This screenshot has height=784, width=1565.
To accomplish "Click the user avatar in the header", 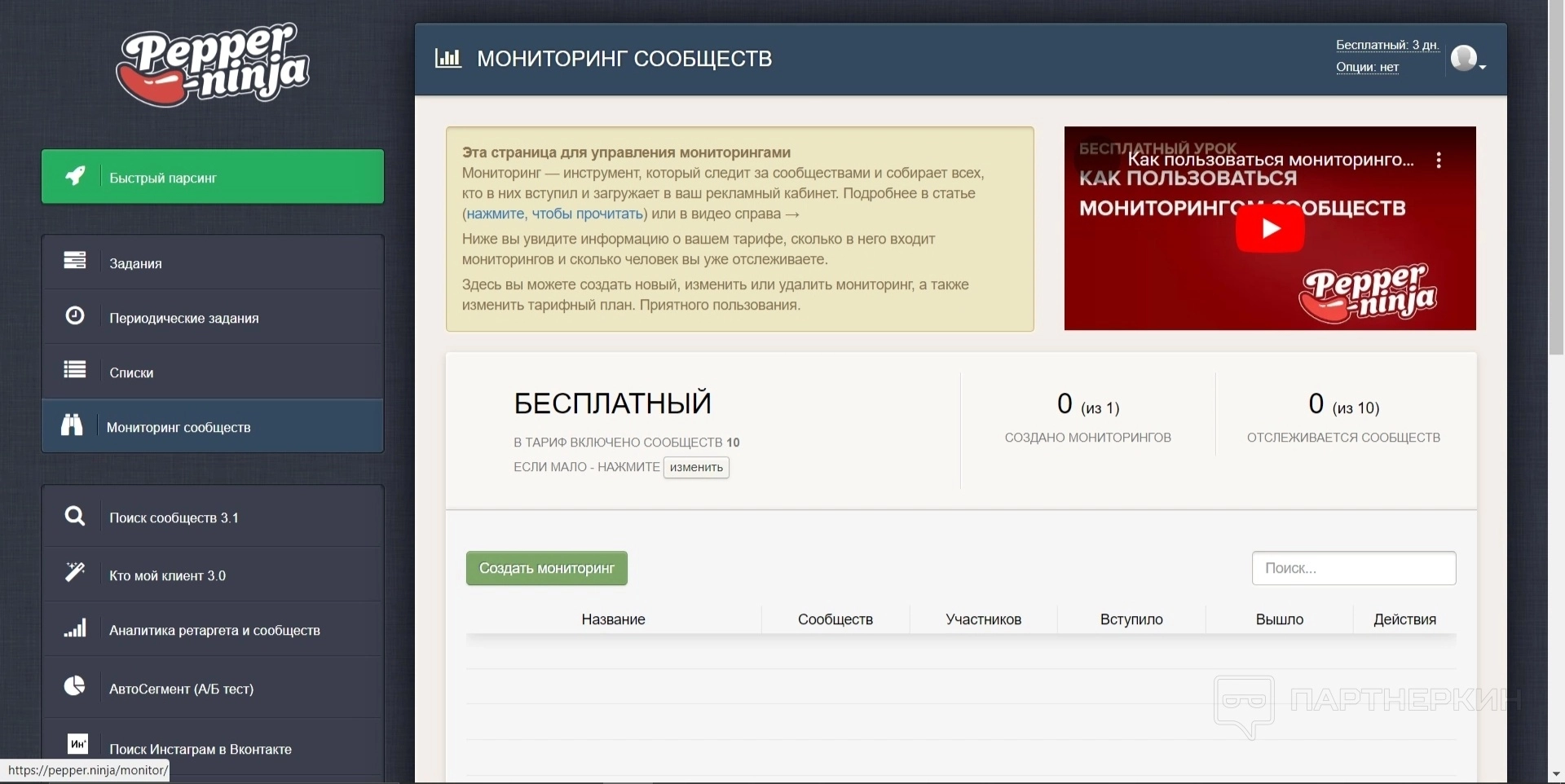I will (1464, 58).
